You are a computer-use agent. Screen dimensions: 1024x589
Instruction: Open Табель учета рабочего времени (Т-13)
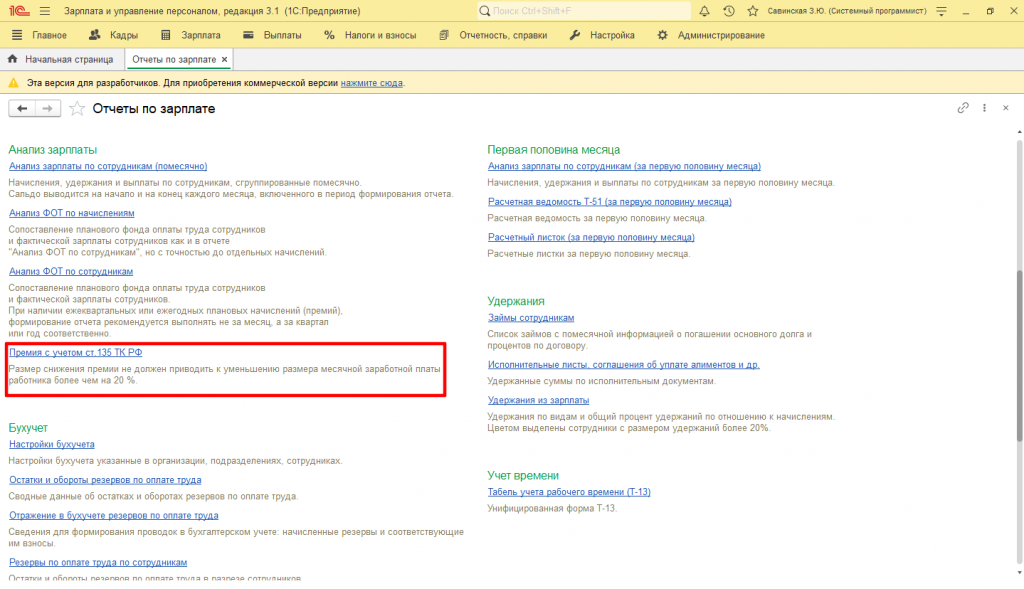click(569, 492)
